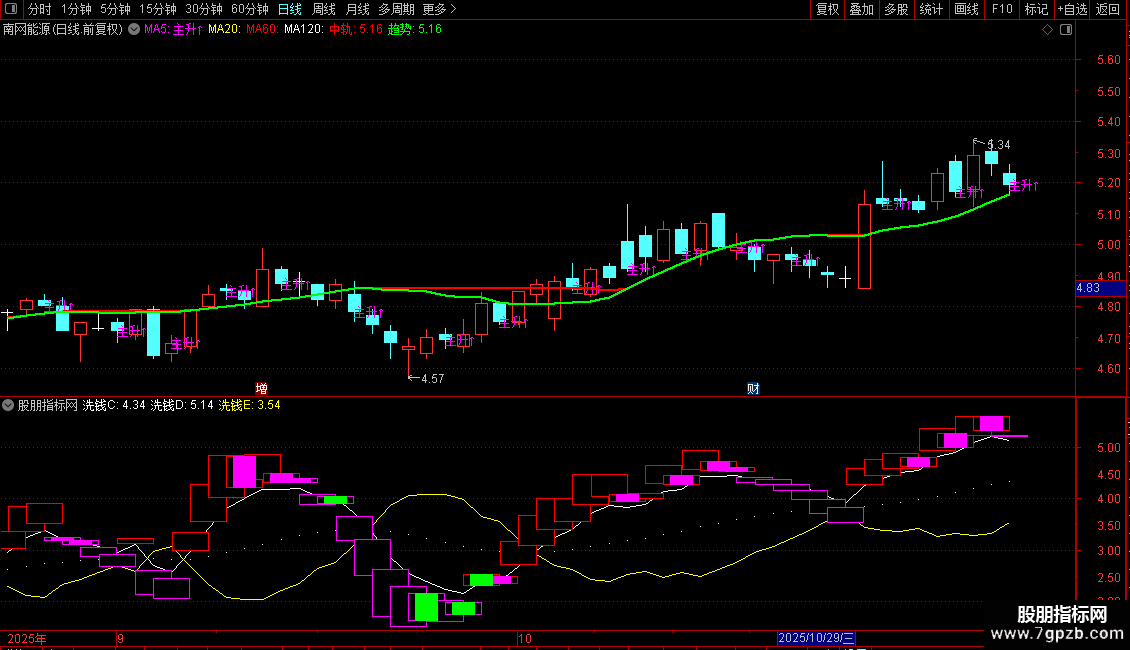Open the 统计 statistics tool

[931, 9]
